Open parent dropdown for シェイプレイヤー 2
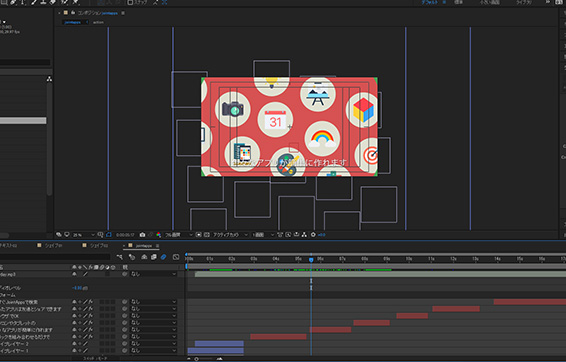This screenshot has width=566, height=362. click(x=153, y=344)
